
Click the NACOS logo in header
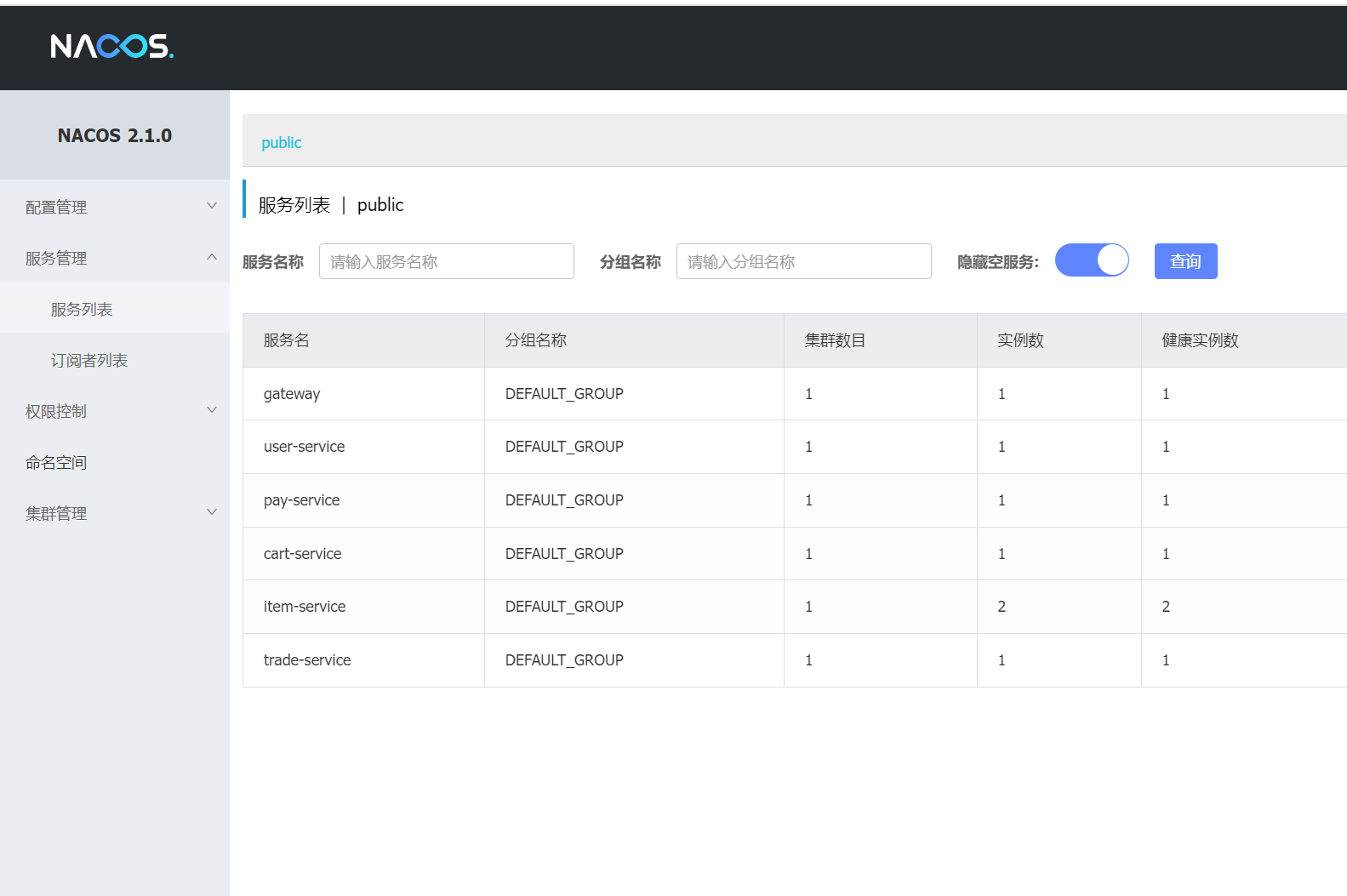pos(111,46)
